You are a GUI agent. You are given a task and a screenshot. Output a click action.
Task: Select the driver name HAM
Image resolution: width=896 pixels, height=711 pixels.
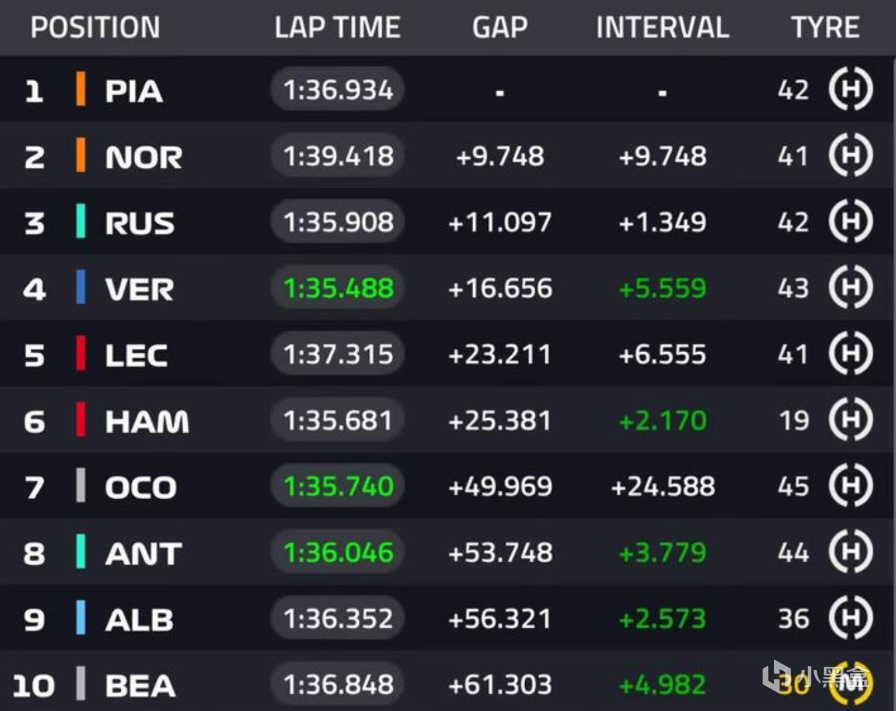point(146,421)
